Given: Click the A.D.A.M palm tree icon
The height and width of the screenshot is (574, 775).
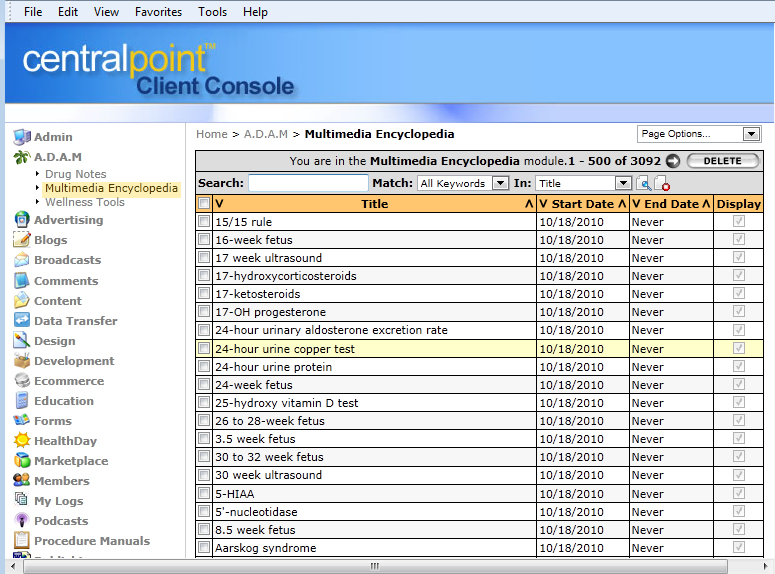Looking at the screenshot, I should point(22,157).
